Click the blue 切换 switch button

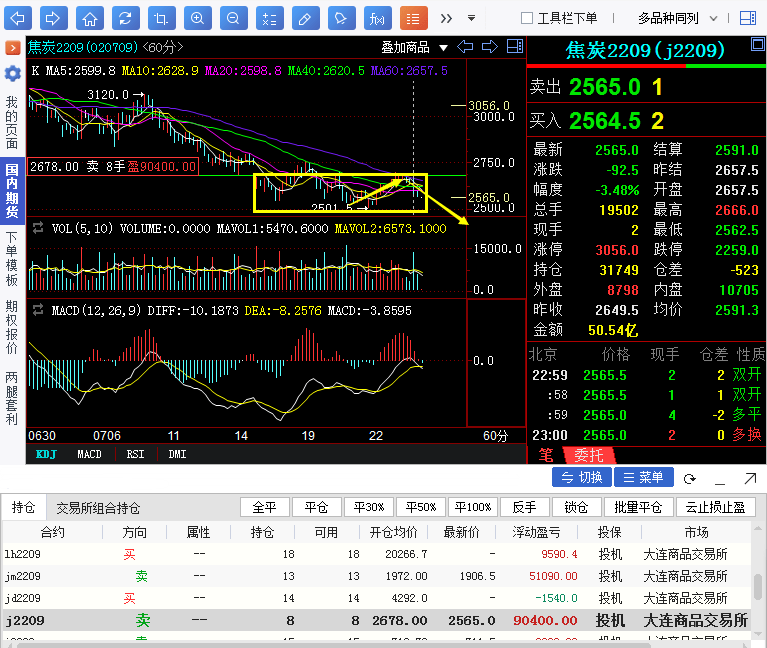(x=581, y=478)
